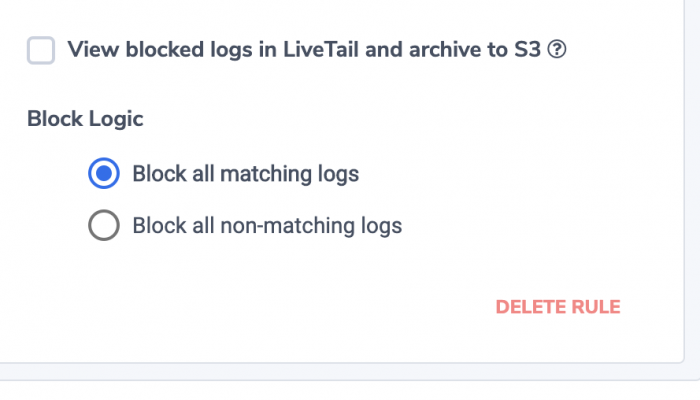Click the word 'LiveTail' in the checkbox label
Image resolution: width=700 pixels, height=400 pixels.
pos(321,49)
